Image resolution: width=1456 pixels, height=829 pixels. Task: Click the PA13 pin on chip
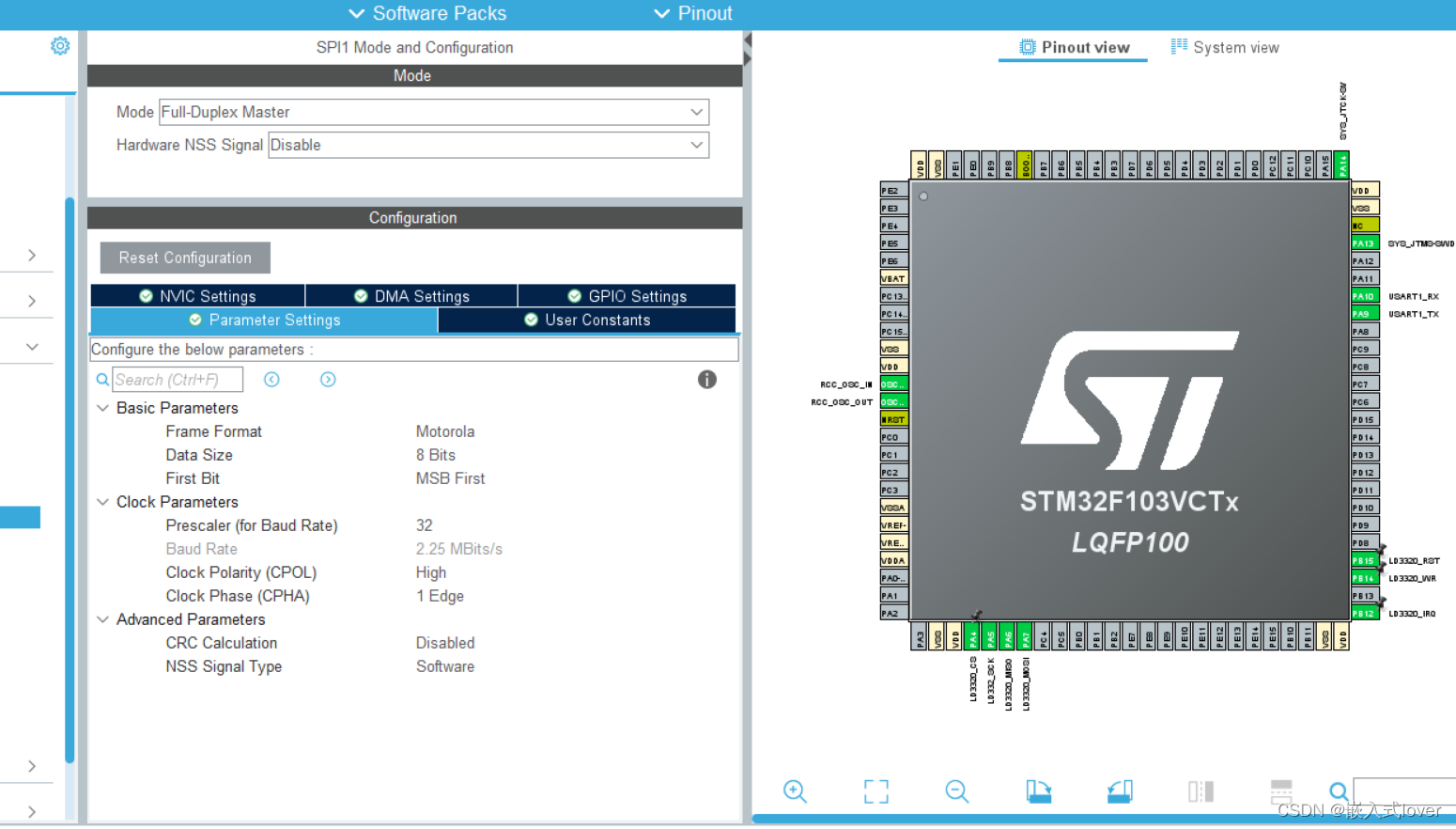coord(1365,243)
